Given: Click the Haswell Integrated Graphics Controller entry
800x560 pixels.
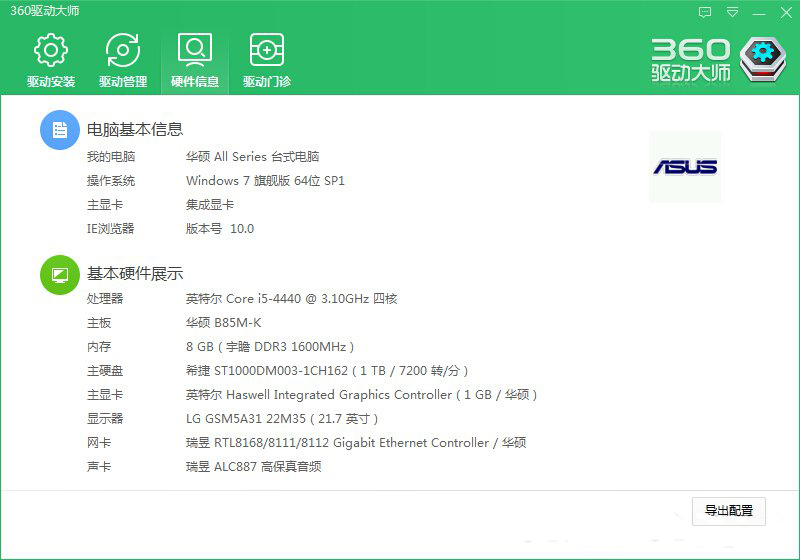Looking at the screenshot, I should [x=361, y=395].
